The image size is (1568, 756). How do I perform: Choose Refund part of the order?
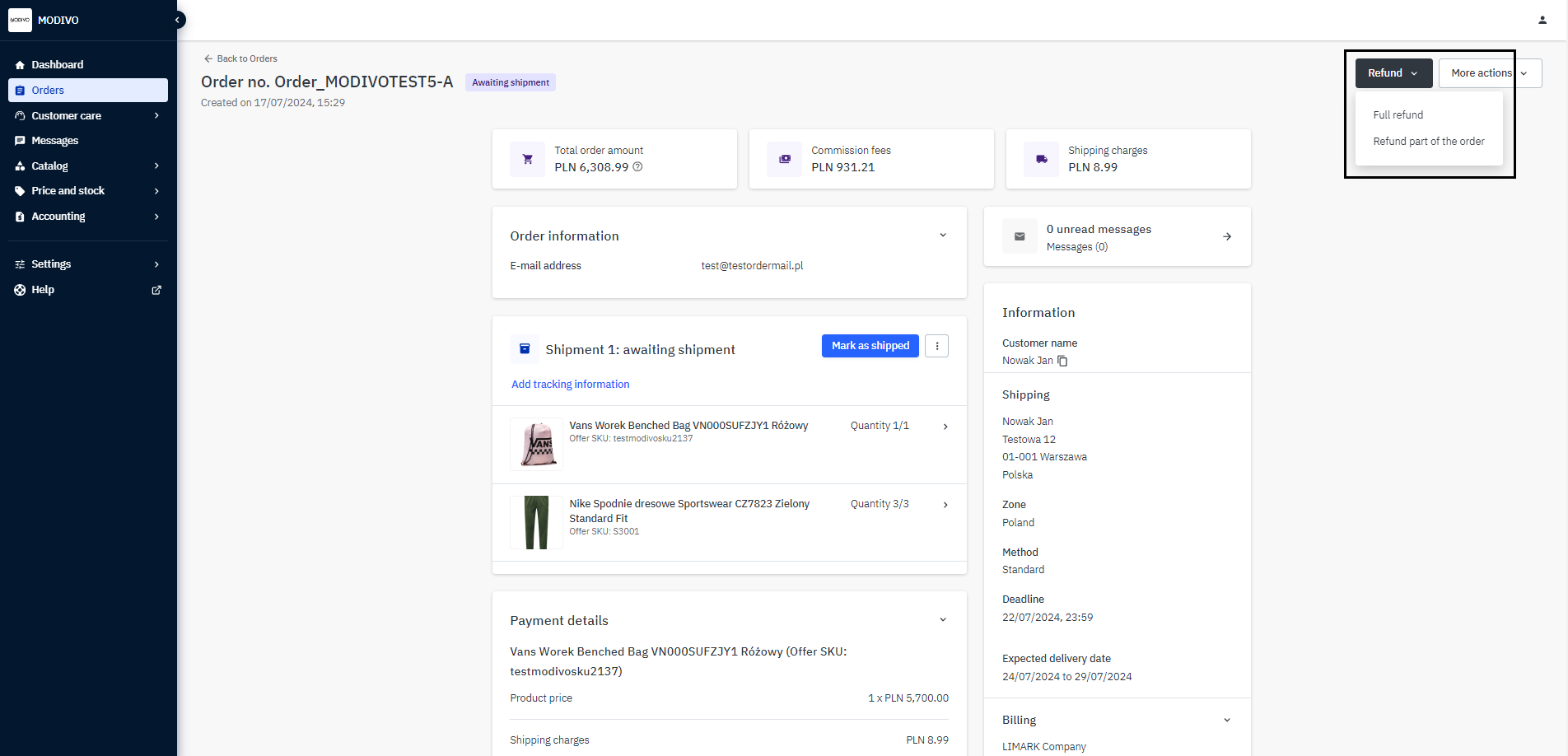click(x=1428, y=142)
